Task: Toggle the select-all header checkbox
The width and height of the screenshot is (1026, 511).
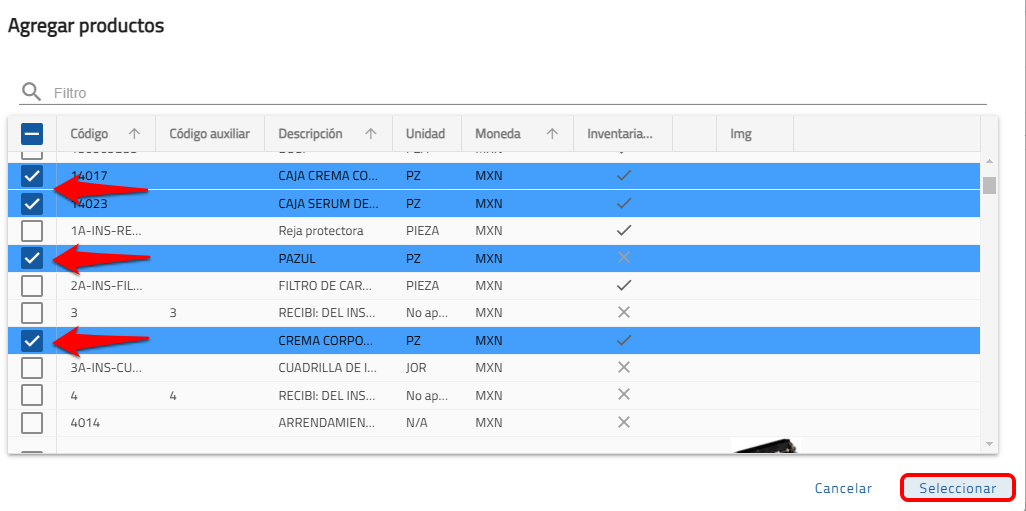Action: 32,134
